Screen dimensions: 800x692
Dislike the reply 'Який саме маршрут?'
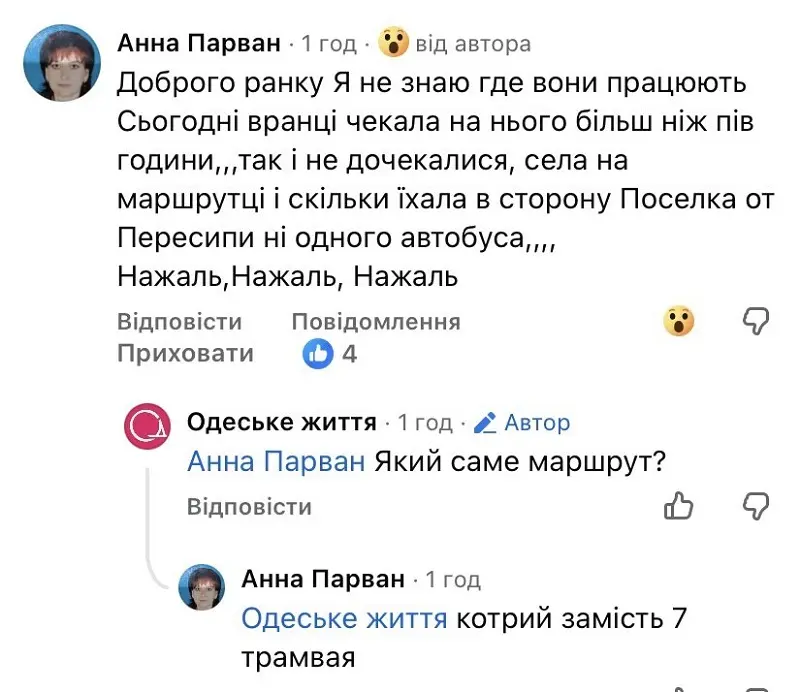tap(757, 506)
